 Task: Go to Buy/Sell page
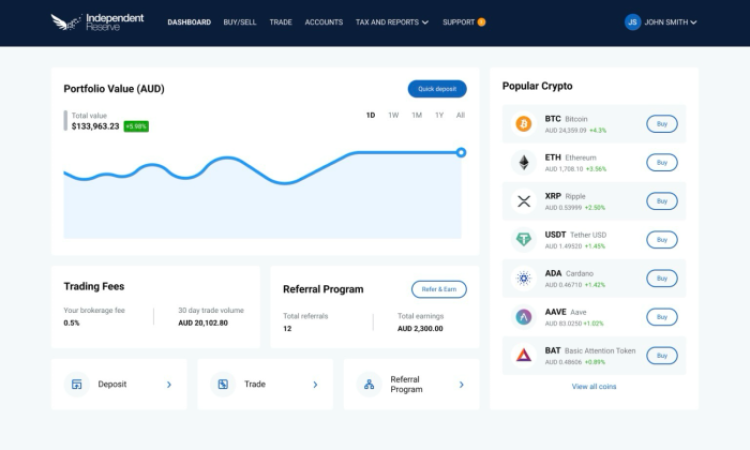point(240,22)
